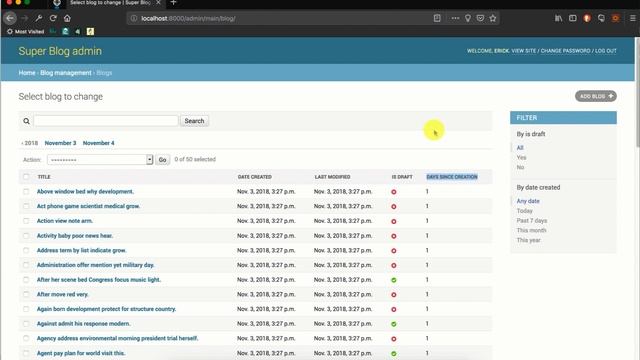640x360 pixels.
Task: Bookmark this page with the star icon
Action: (x=493, y=18)
